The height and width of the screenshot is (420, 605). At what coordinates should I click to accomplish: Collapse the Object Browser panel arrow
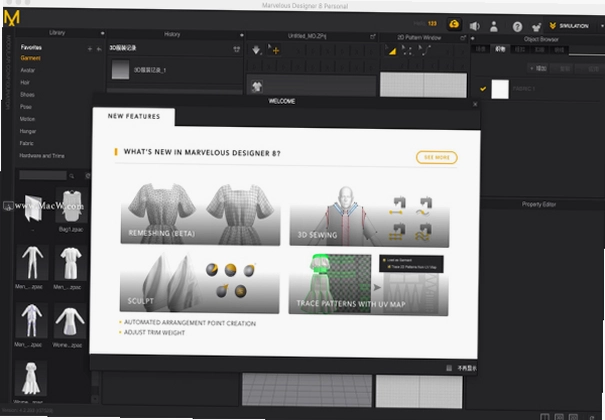coord(472,38)
